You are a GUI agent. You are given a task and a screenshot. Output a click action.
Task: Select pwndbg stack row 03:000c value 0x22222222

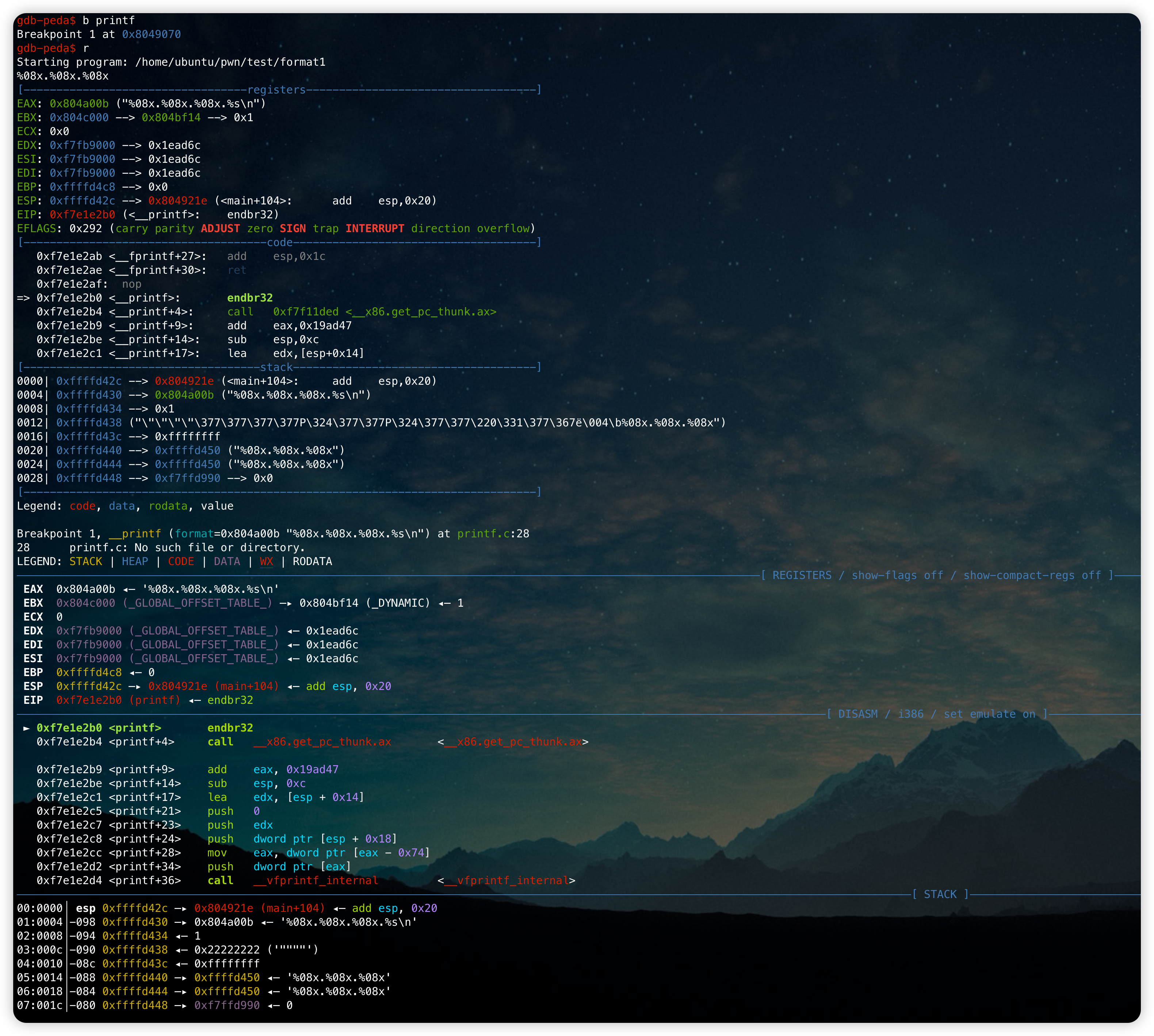coord(227,951)
